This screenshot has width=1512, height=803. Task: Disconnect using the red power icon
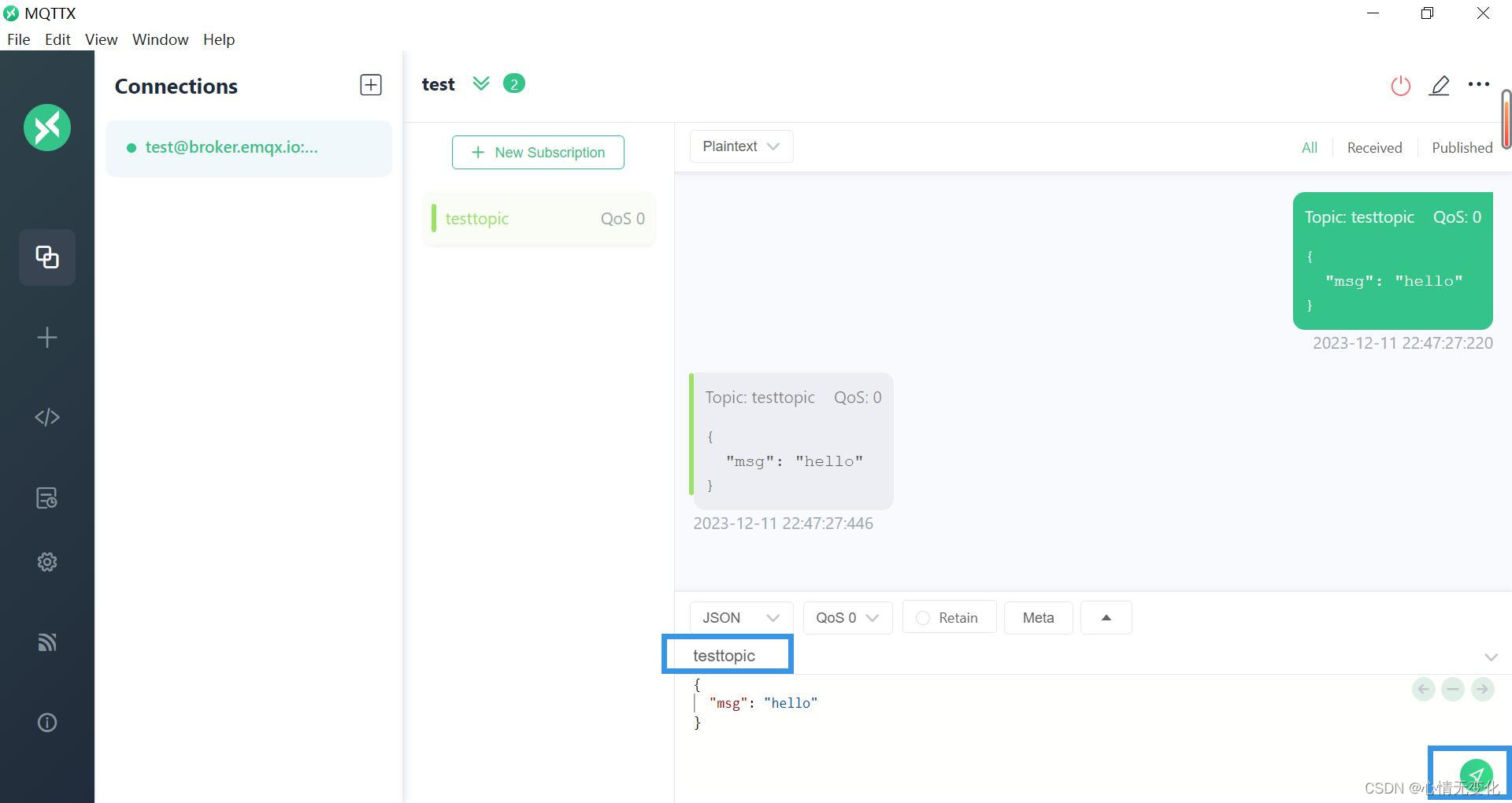pos(1400,85)
